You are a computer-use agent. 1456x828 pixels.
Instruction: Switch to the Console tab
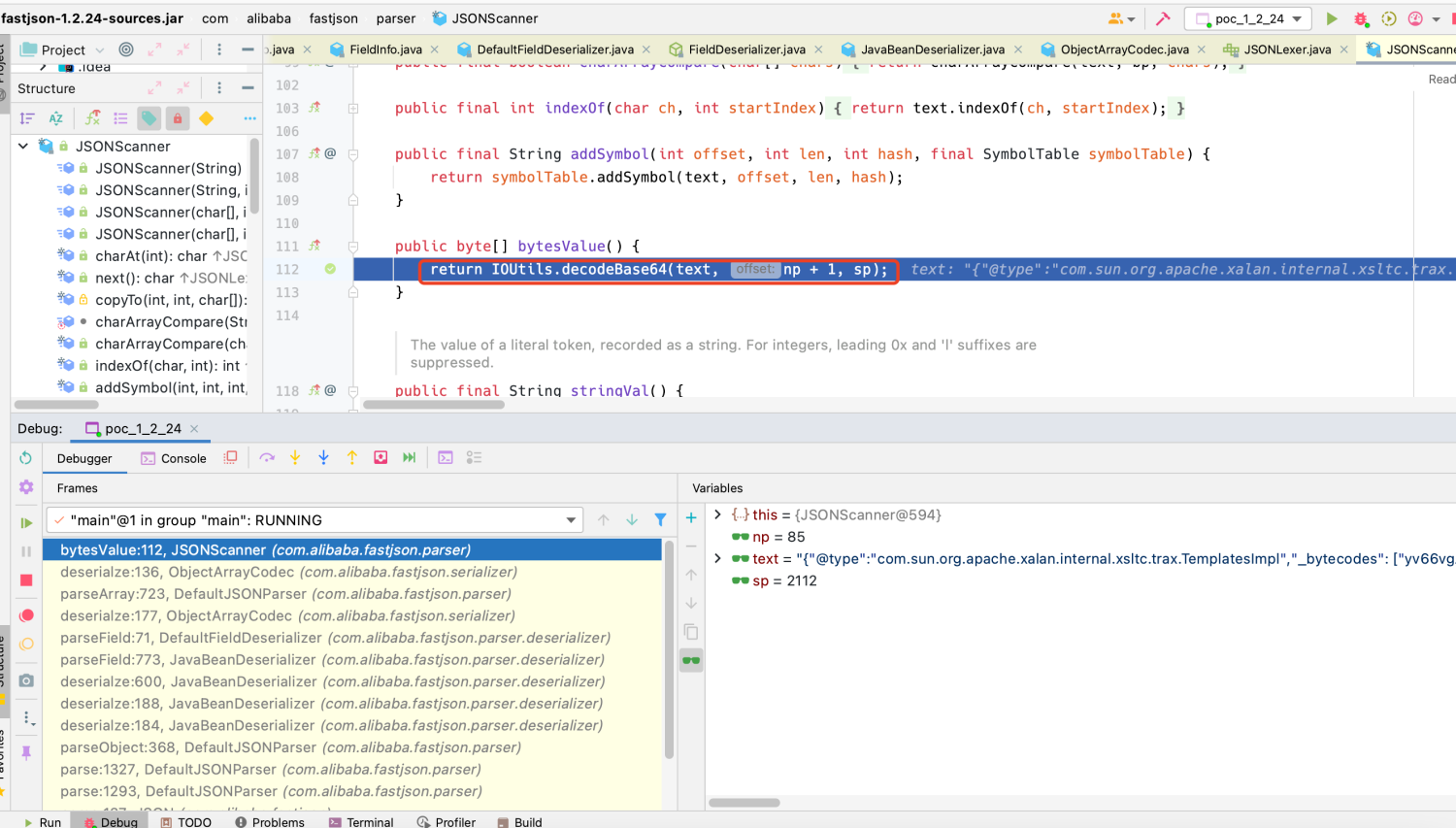pos(174,458)
